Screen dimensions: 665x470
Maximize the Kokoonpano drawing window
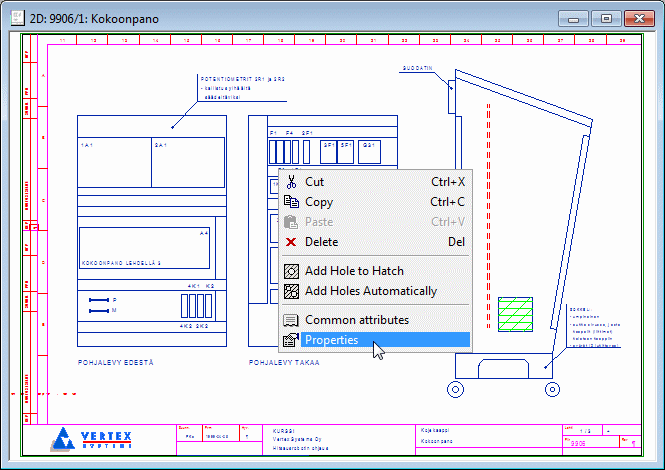[x=606, y=19]
